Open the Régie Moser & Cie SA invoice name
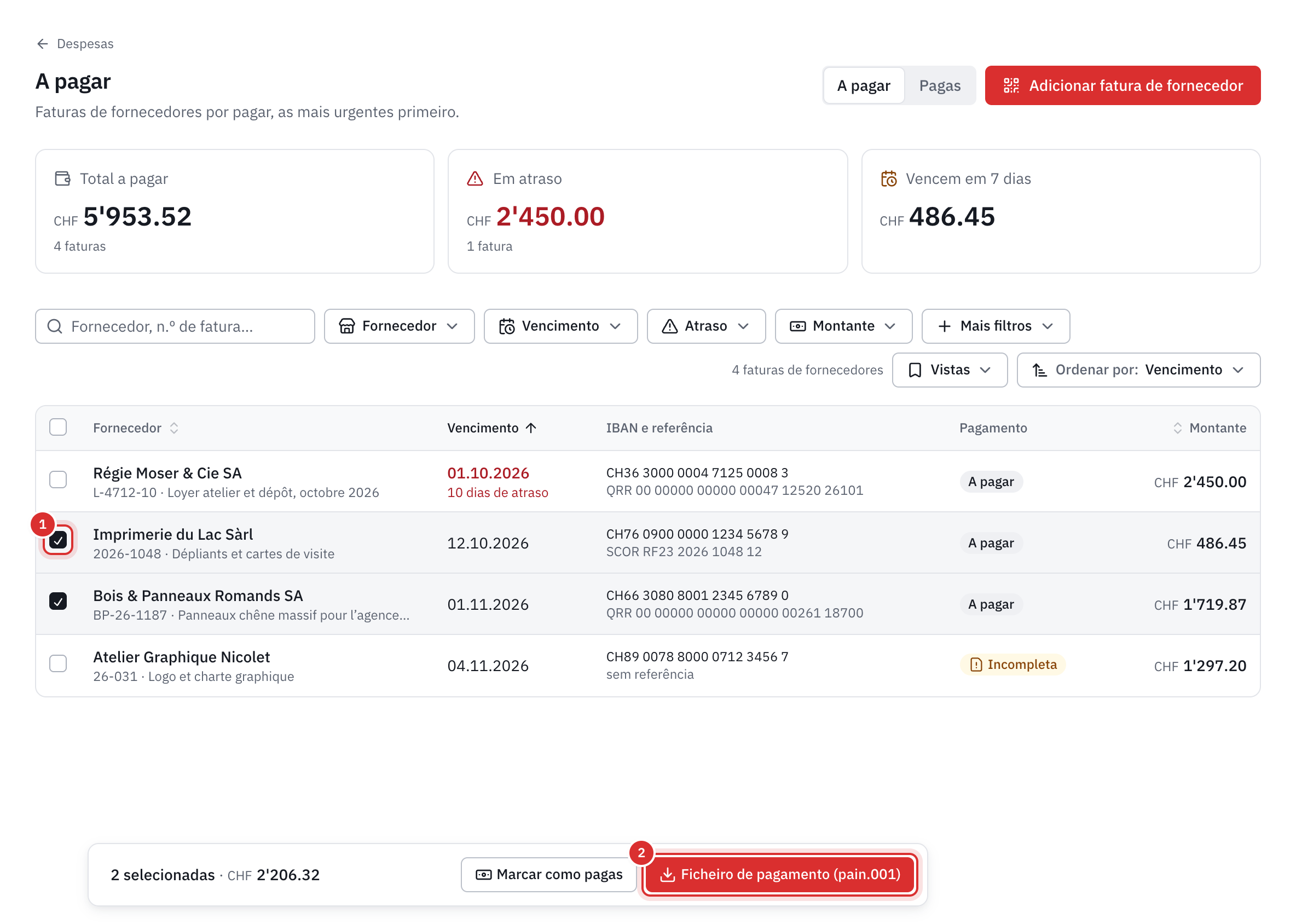This screenshot has height=924, width=1296. [167, 473]
